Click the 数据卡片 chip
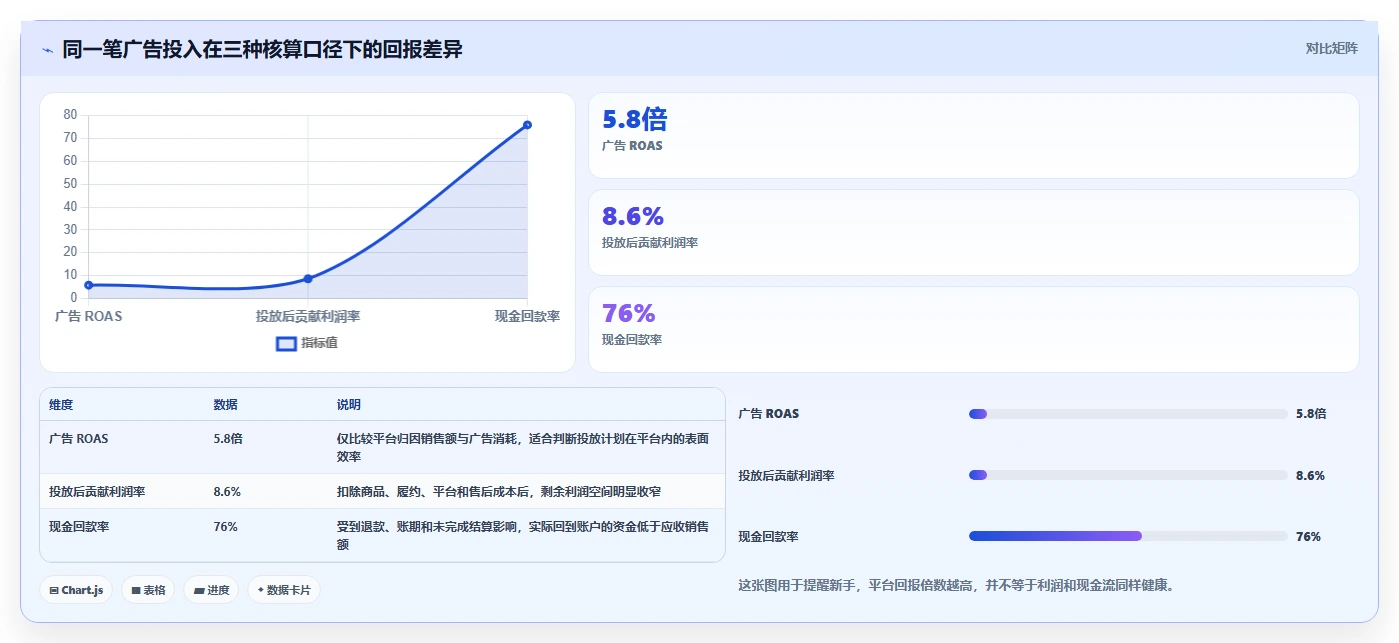 (x=284, y=590)
